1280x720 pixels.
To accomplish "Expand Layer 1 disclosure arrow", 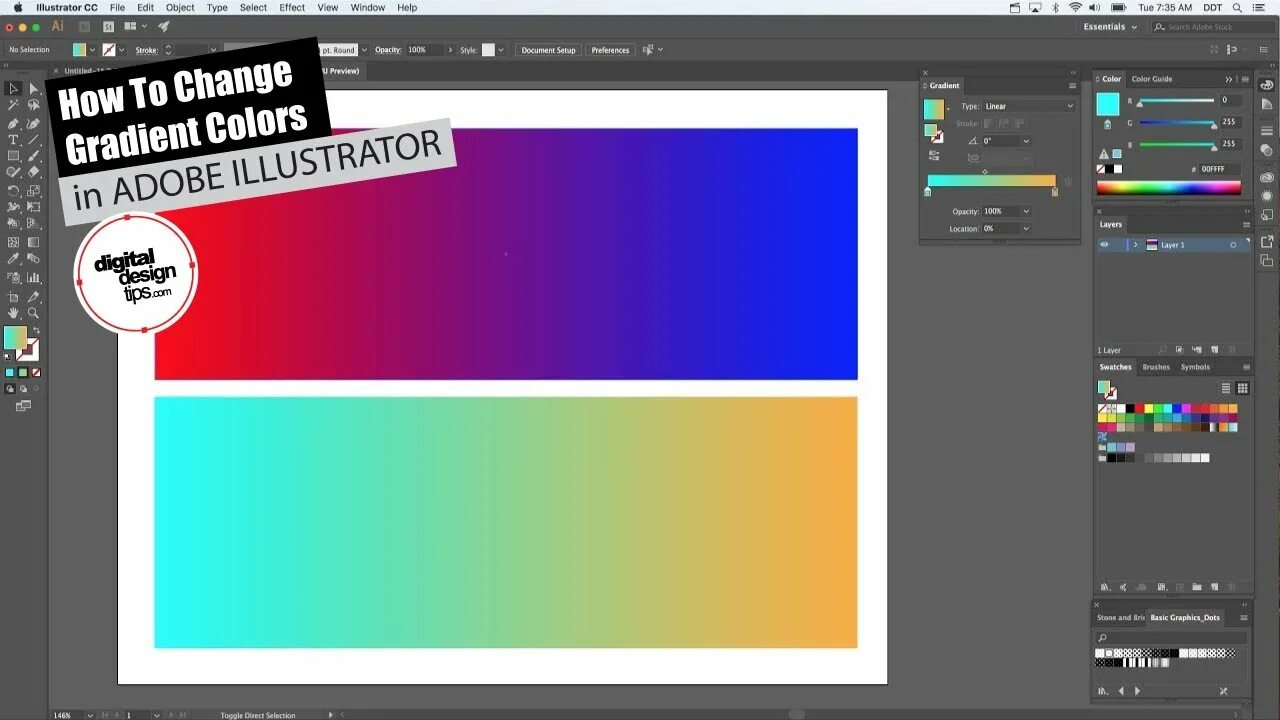I will 1135,245.
